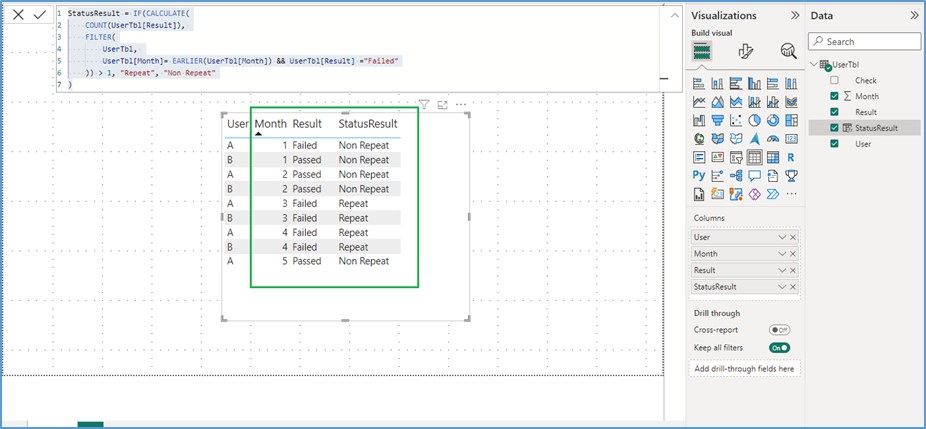Screen dimensions: 926x429
Task: Select the Build visual fields icon
Action: click(x=702, y=51)
